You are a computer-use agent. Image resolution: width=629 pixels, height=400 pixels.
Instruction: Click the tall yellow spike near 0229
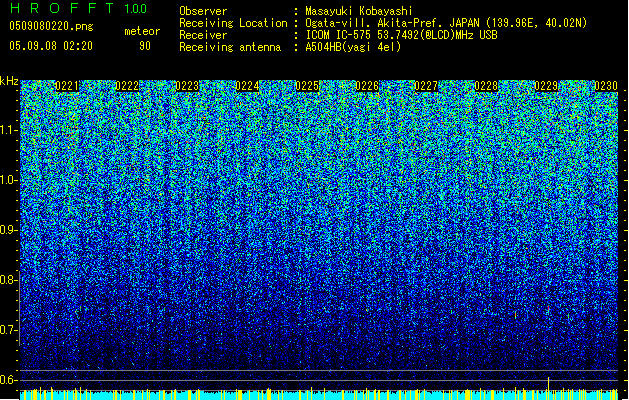pos(548,388)
